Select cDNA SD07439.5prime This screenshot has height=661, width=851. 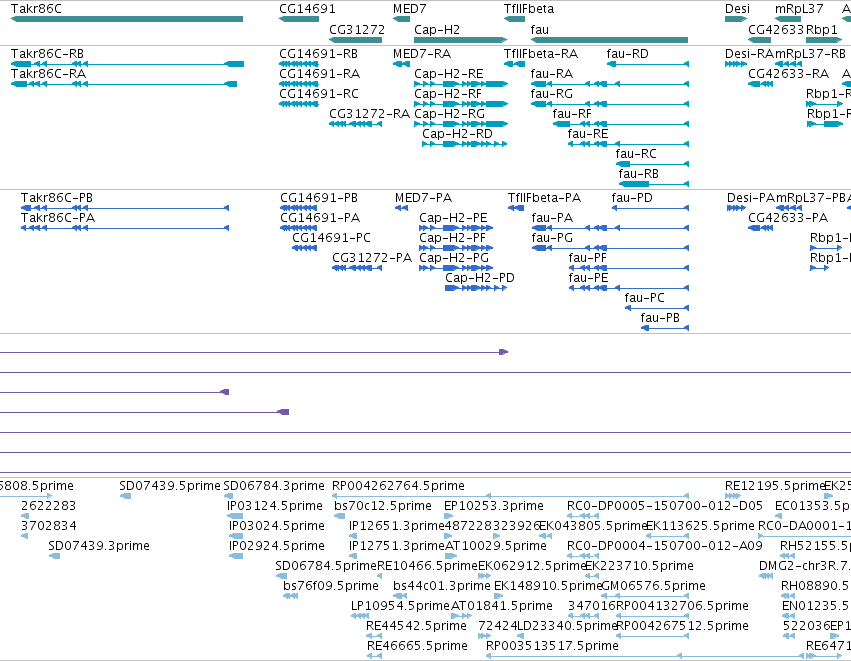tap(170, 486)
